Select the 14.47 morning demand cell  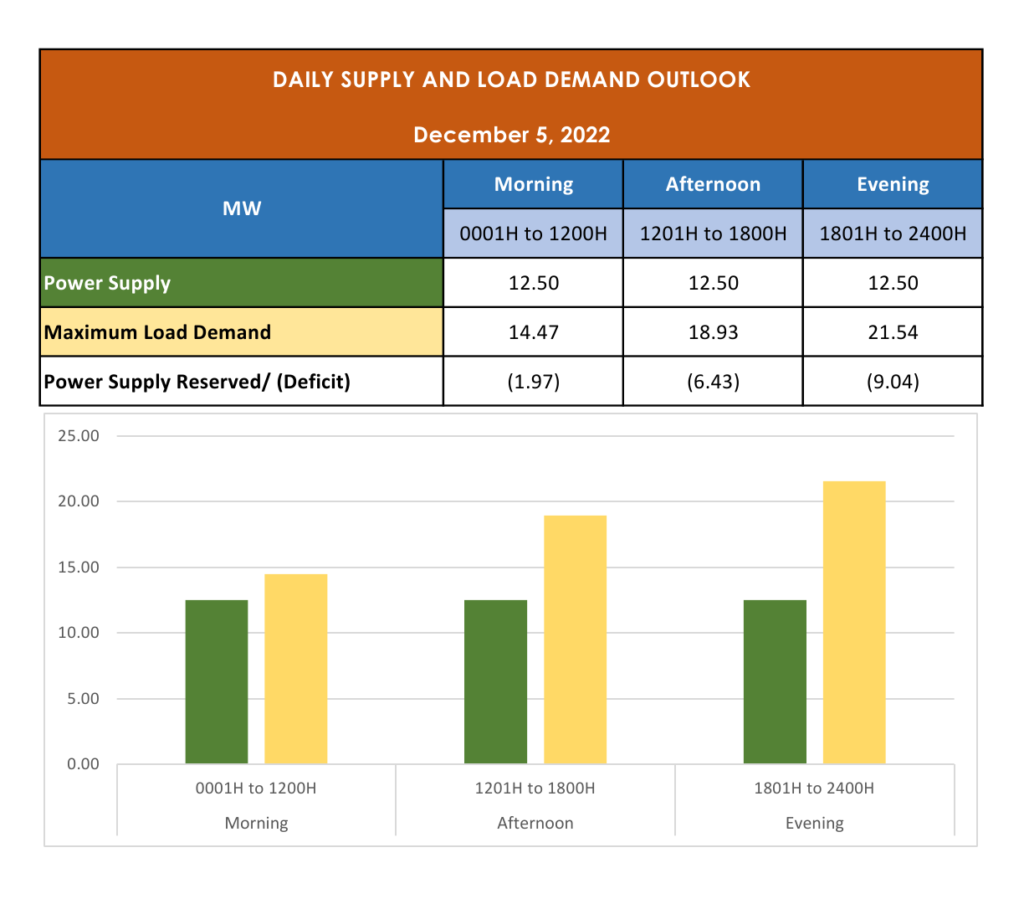pos(533,332)
